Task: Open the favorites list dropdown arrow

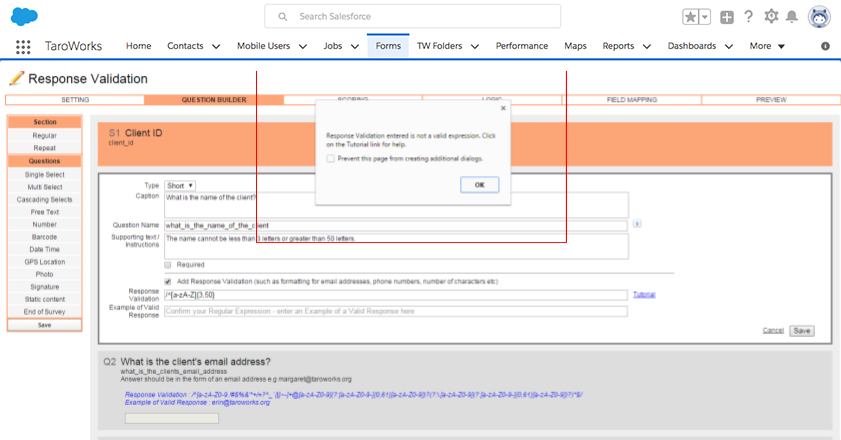Action: 705,17
